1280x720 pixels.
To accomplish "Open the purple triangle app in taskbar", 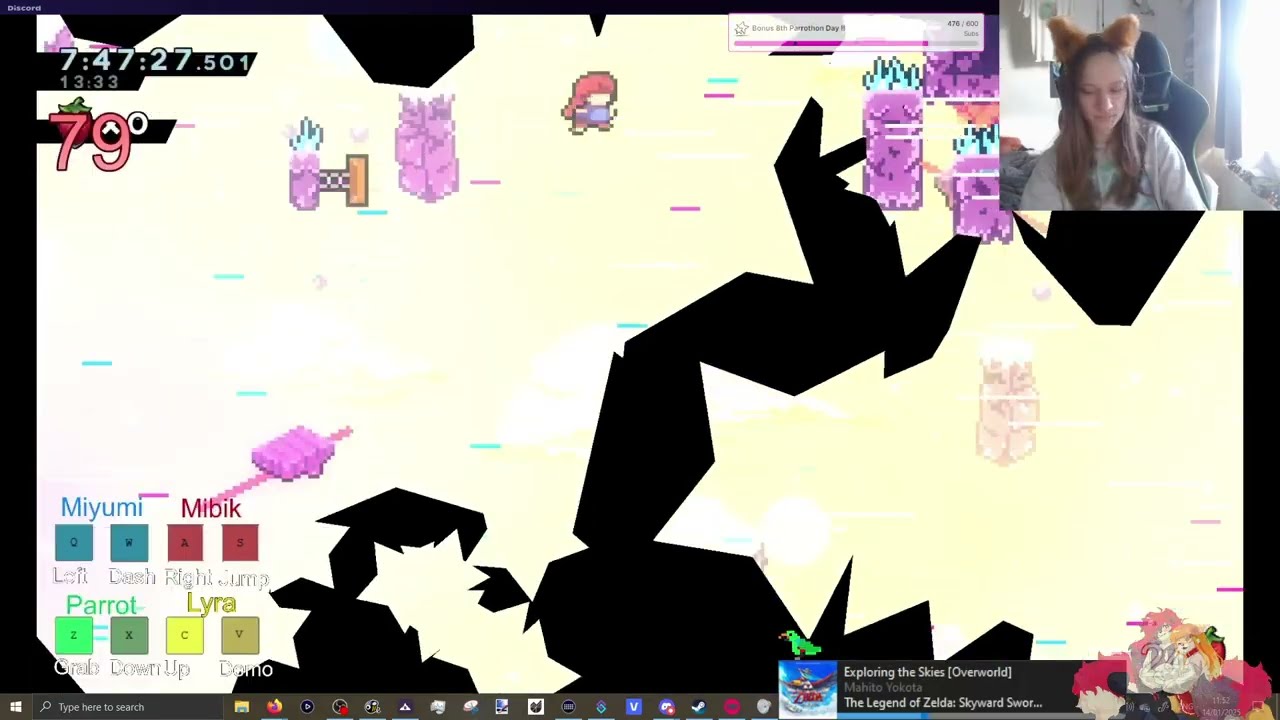I will pyautogui.click(x=405, y=707).
